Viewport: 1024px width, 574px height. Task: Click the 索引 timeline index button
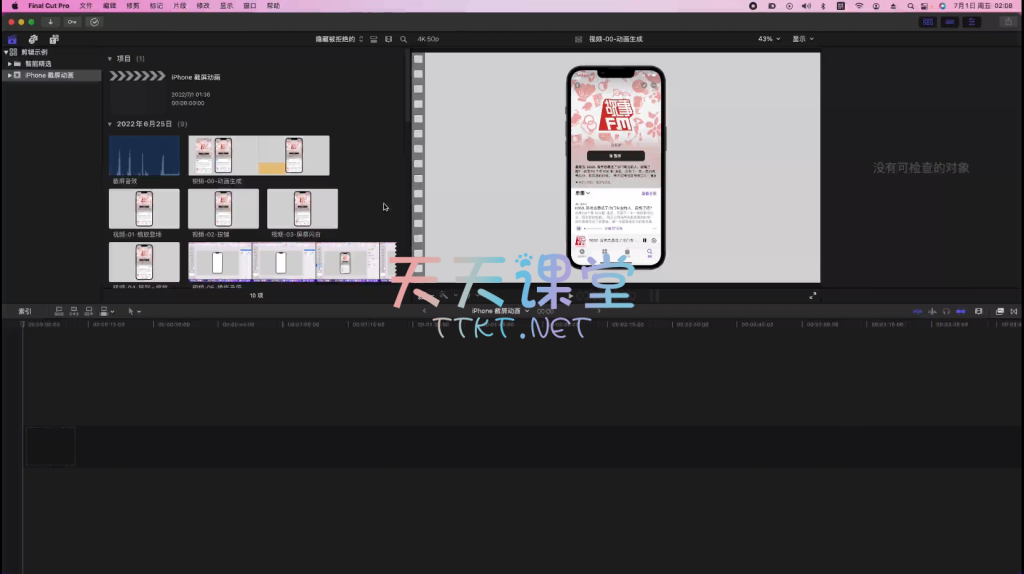(24, 311)
